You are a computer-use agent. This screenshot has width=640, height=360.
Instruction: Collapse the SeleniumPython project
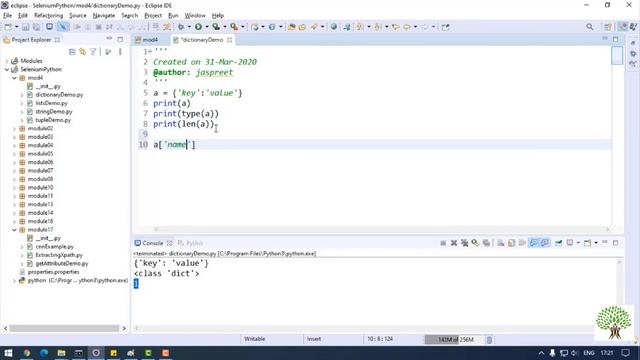pyautogui.click(x=7, y=69)
